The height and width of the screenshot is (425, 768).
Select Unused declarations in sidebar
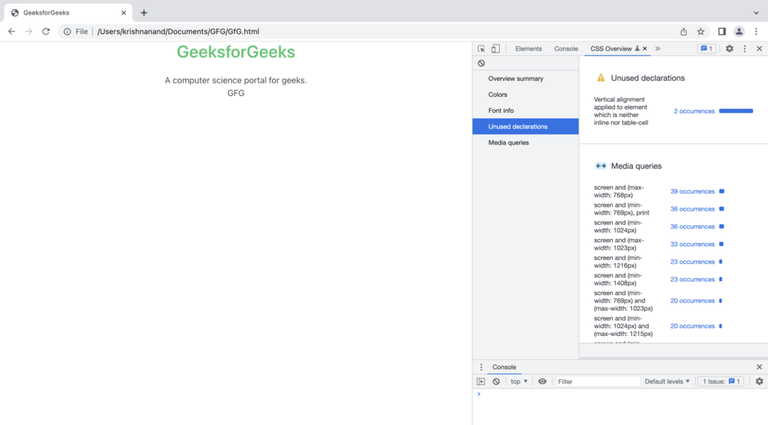[526, 126]
